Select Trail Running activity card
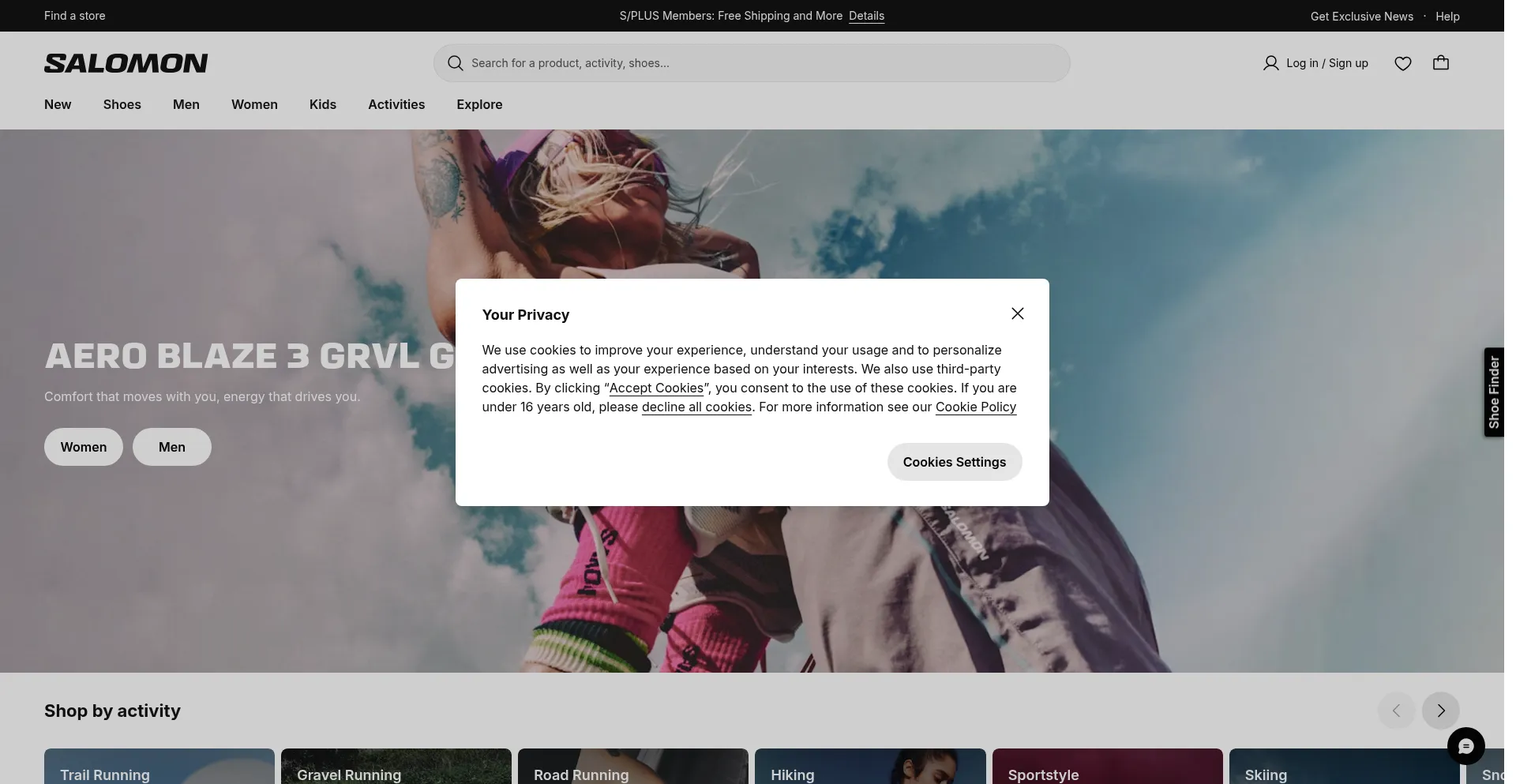The width and height of the screenshot is (1516, 784). coord(159,767)
